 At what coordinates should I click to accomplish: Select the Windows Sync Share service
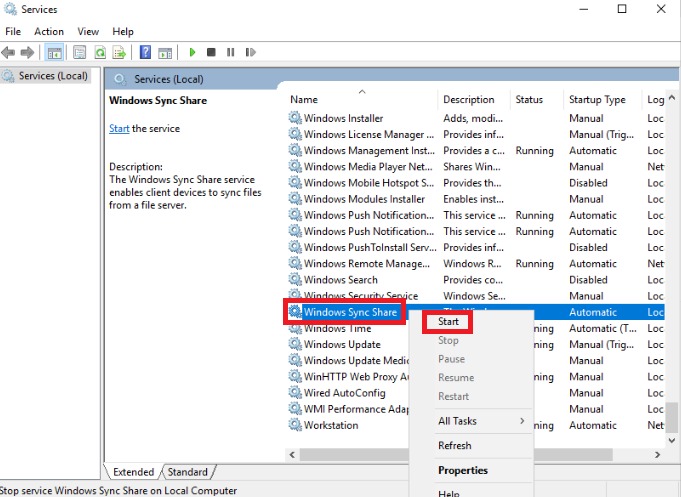coord(350,312)
